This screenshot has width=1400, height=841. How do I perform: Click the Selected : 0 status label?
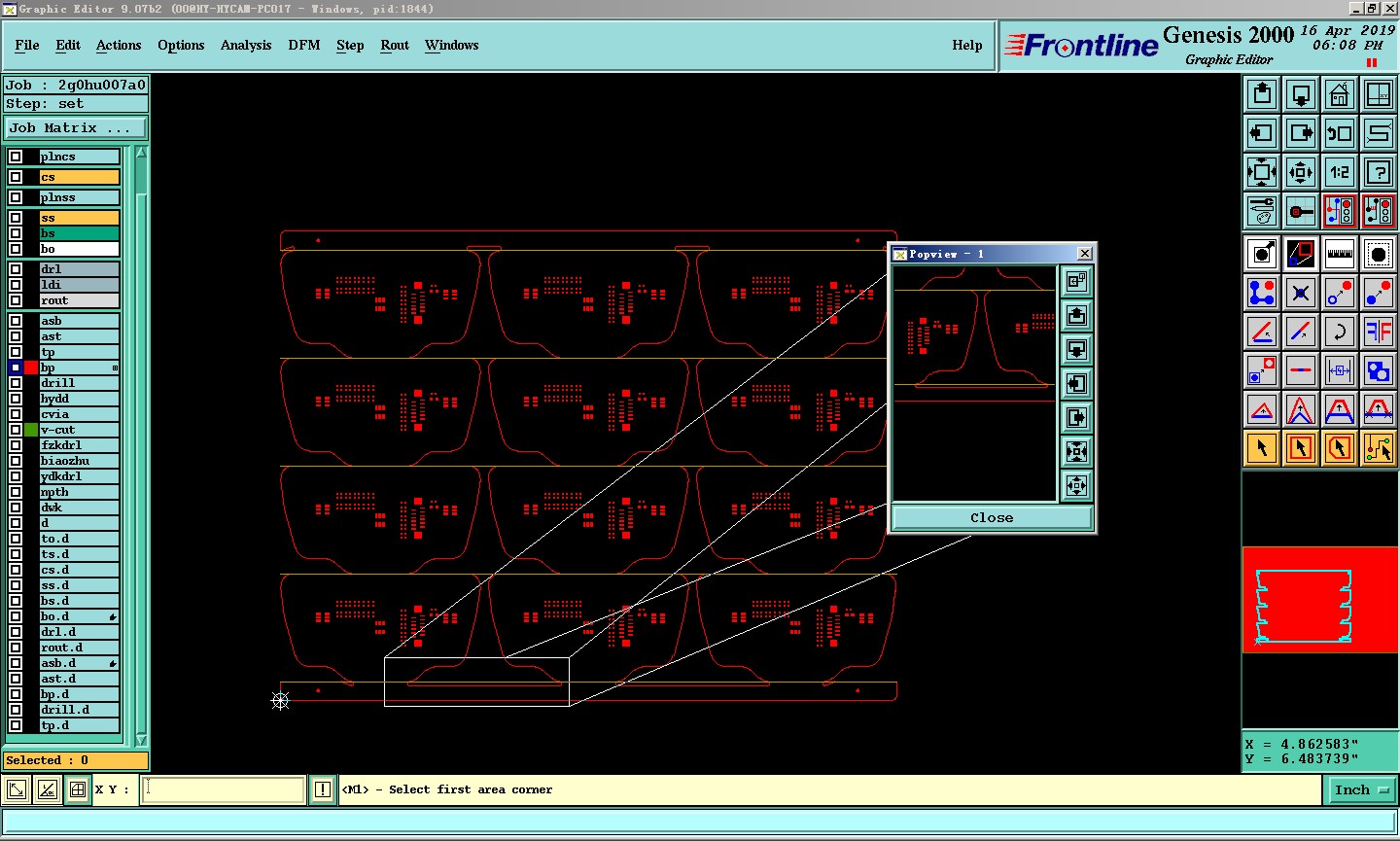(x=76, y=760)
